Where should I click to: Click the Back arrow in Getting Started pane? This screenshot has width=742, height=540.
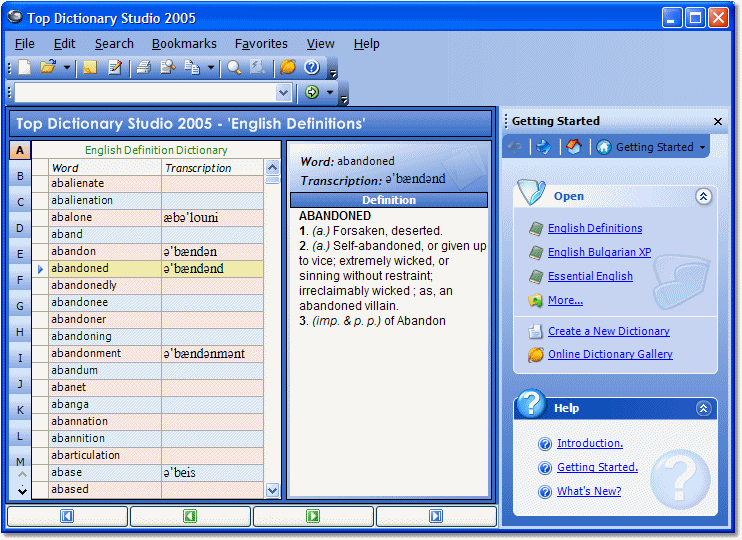pos(515,147)
